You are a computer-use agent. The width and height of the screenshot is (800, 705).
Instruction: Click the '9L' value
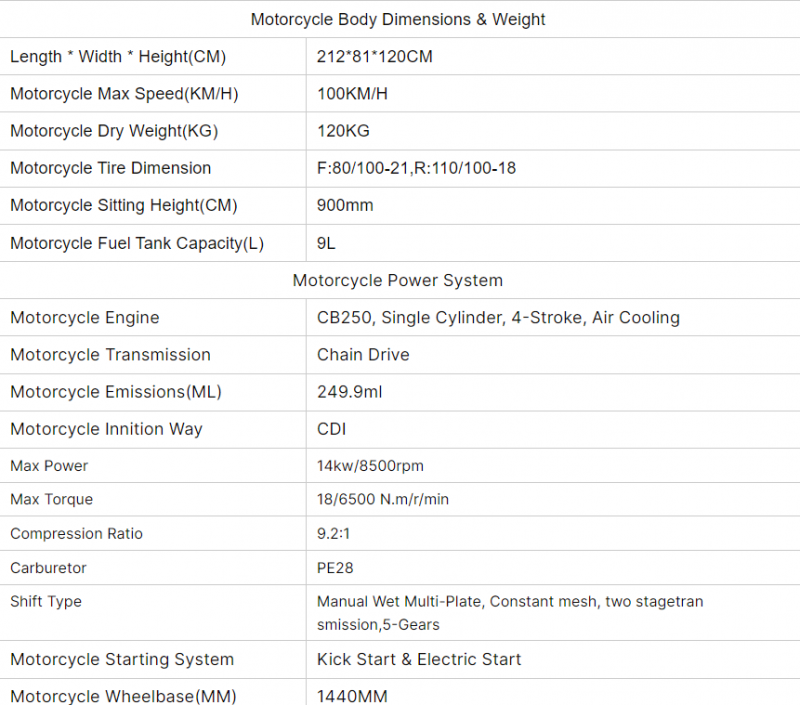tap(326, 243)
